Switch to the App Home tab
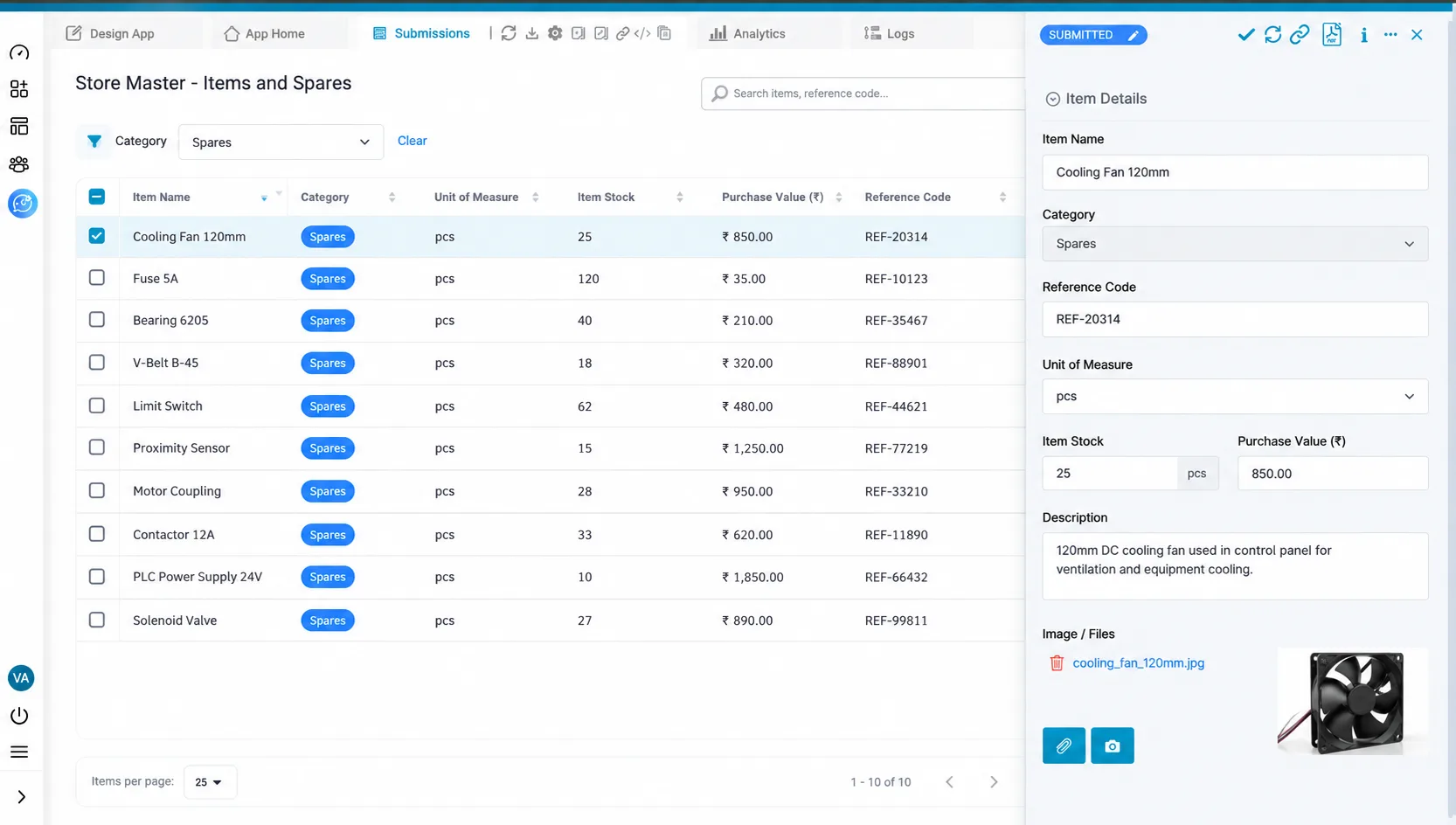The height and width of the screenshot is (825, 1456). [x=264, y=33]
